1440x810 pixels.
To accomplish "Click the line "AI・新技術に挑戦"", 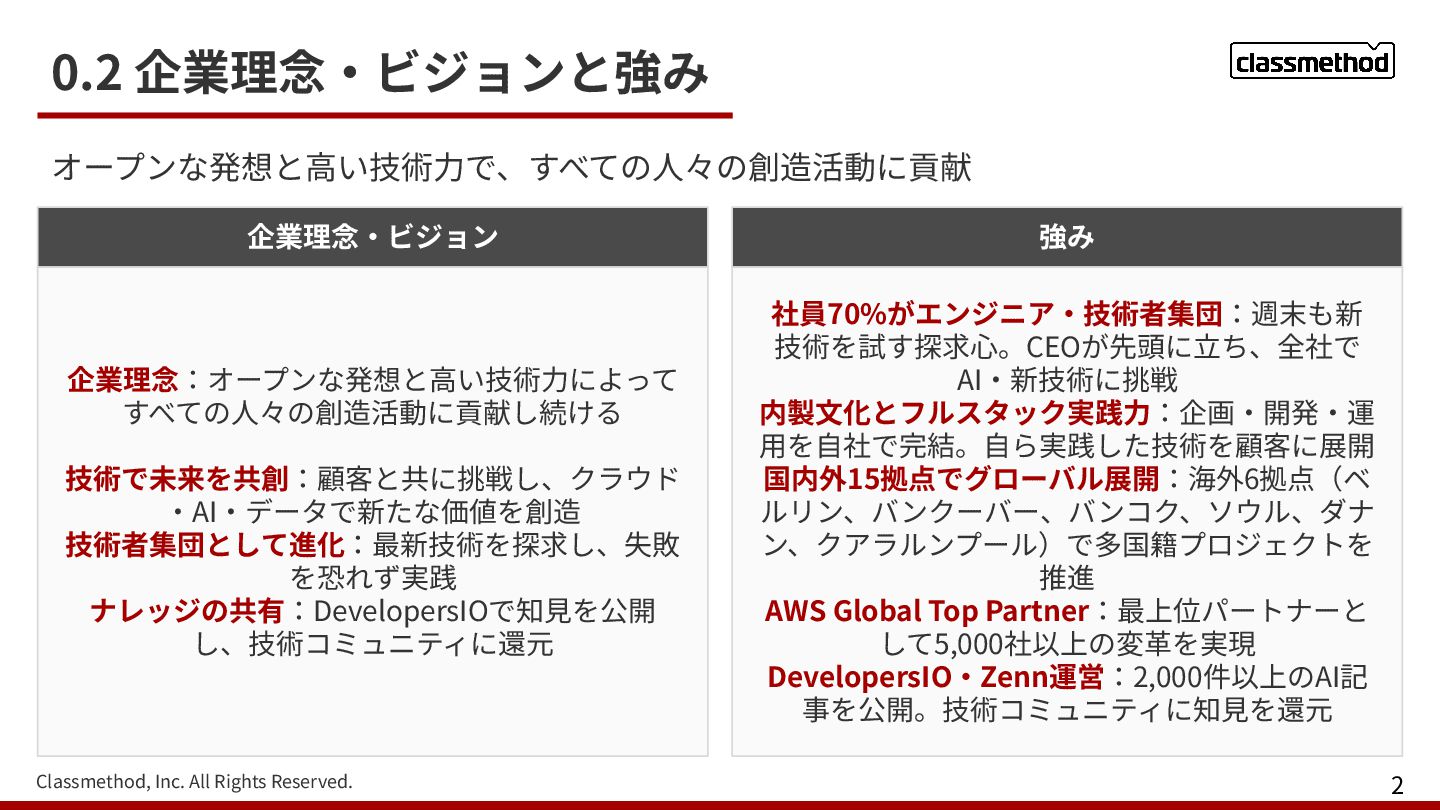I will (1067, 380).
